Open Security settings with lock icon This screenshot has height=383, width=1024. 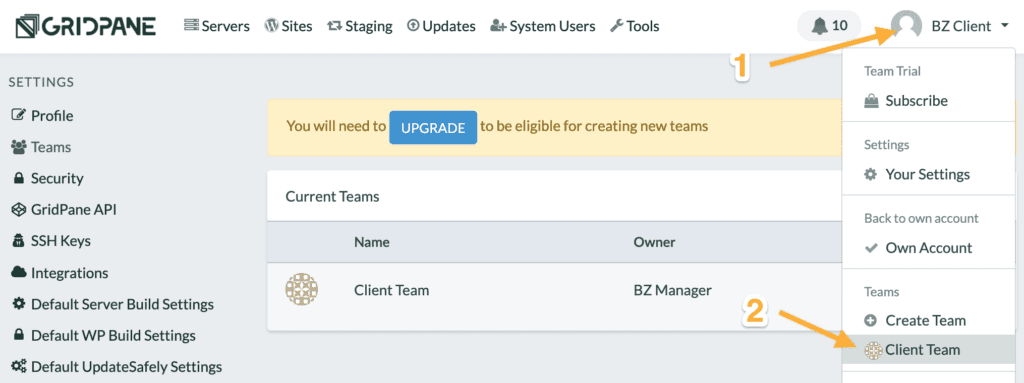[x=48, y=178]
